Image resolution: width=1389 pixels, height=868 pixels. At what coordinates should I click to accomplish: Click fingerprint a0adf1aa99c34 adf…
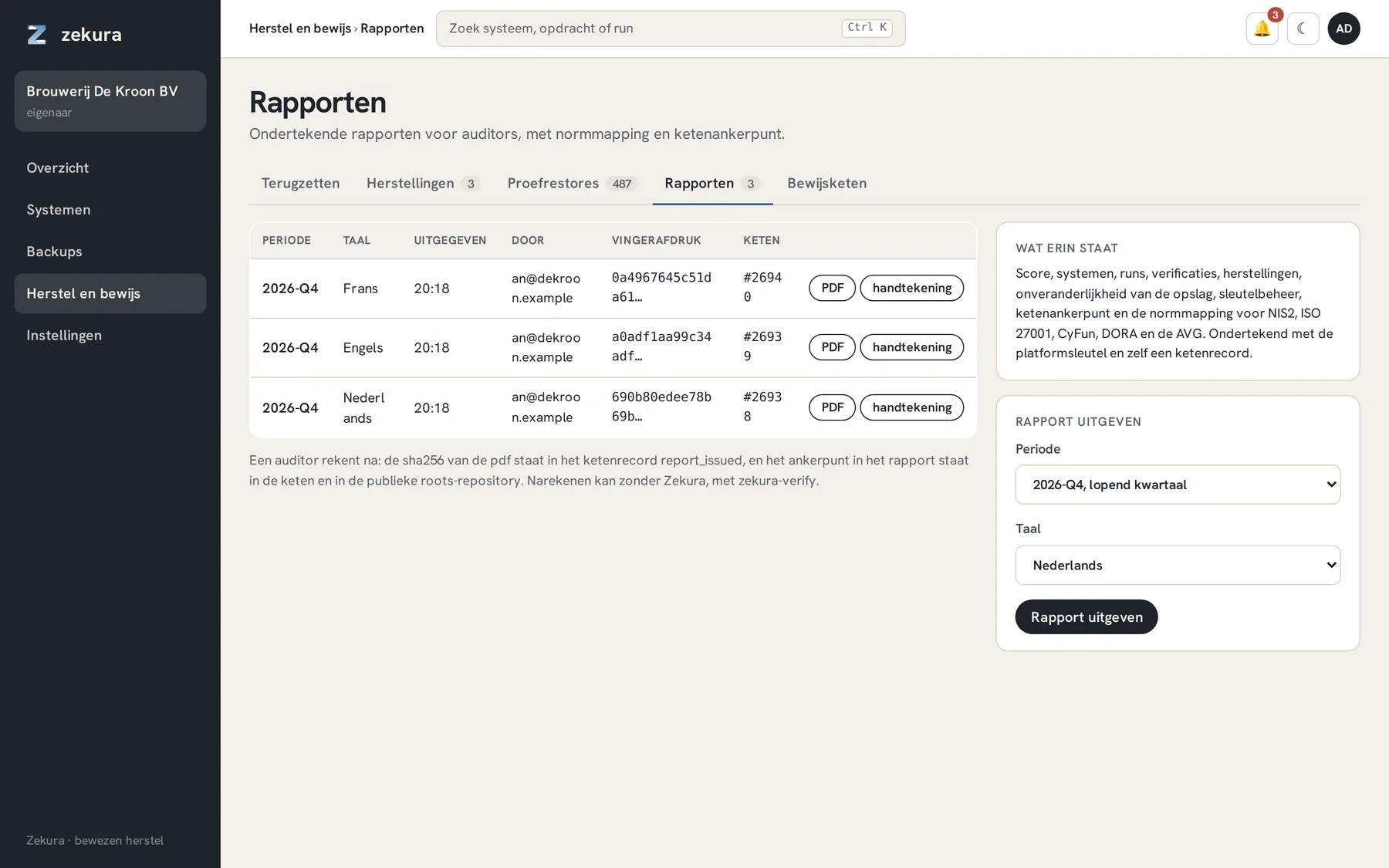click(661, 346)
